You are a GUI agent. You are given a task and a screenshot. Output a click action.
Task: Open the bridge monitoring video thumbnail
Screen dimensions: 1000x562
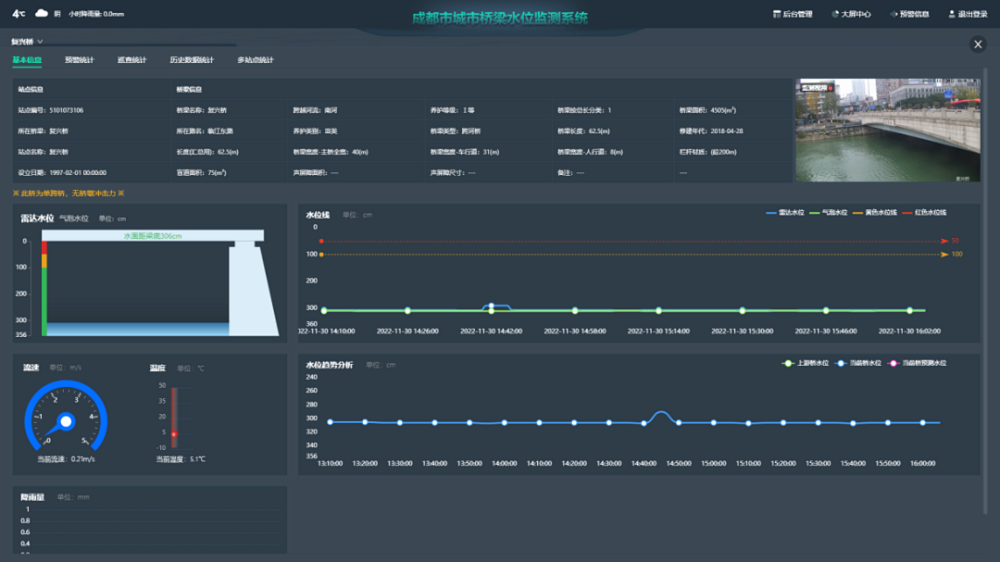click(887, 130)
